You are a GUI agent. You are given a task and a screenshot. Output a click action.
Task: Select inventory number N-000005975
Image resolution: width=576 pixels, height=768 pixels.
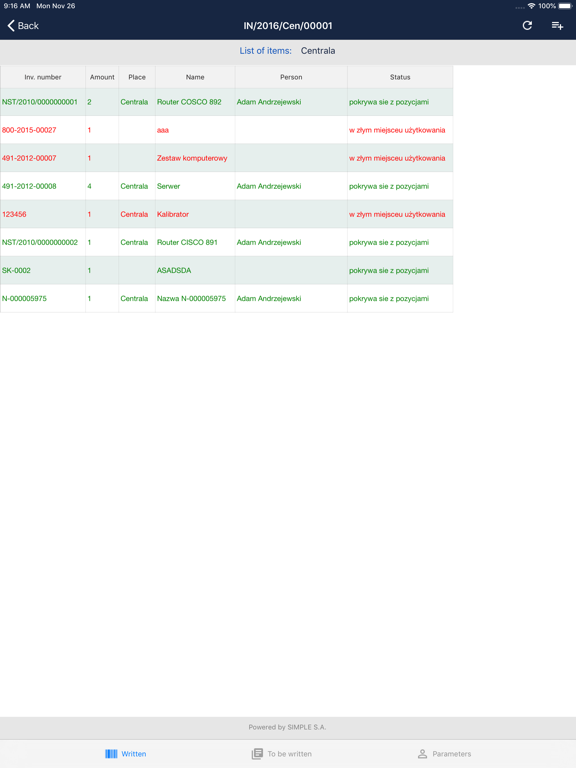pos(24,298)
